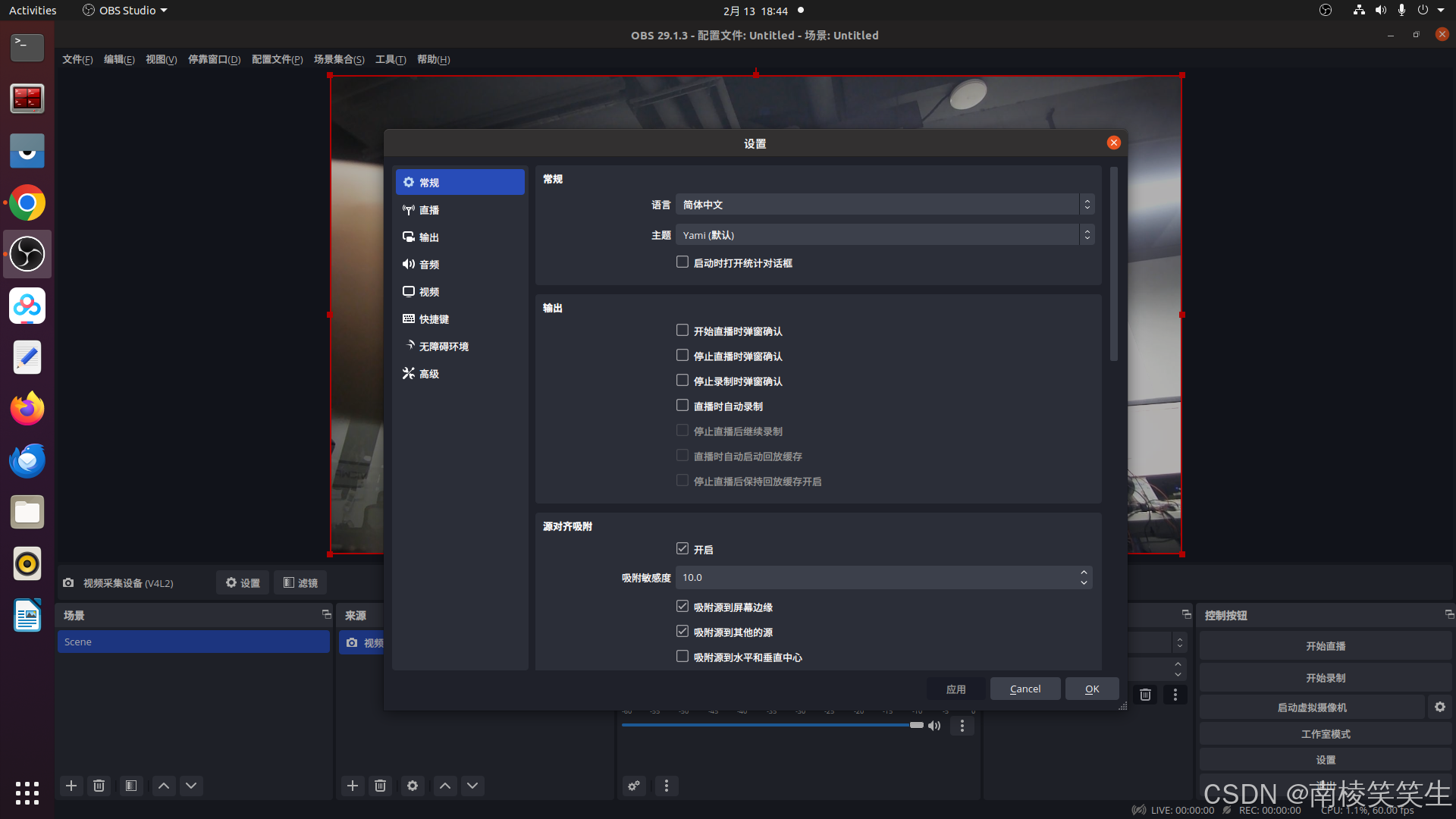Open scene filters icon in scenes toolbar
Image resolution: width=1456 pixels, height=819 pixels.
131,786
